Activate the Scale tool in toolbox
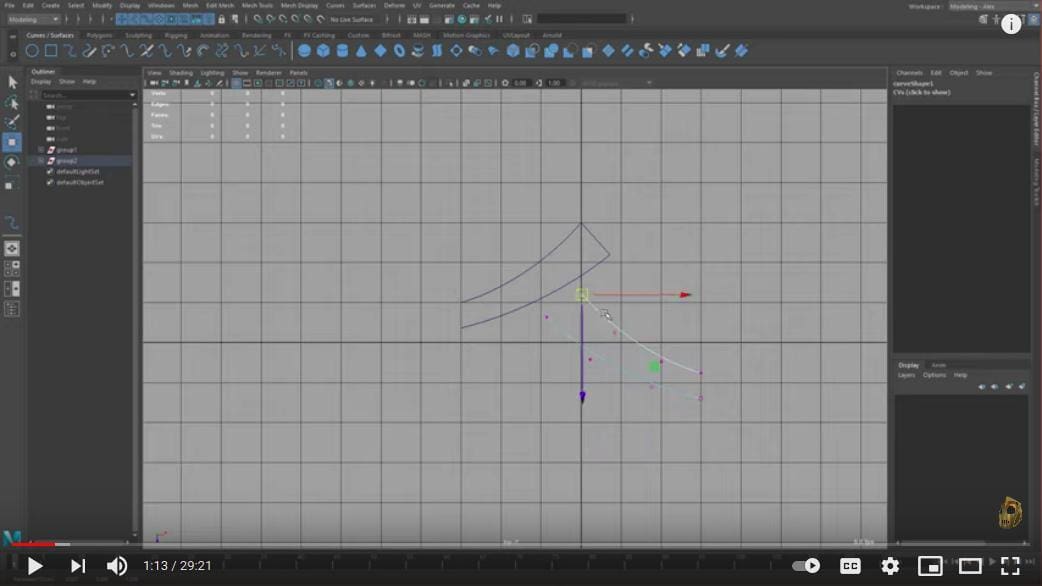This screenshot has width=1042, height=586. pos(10,185)
